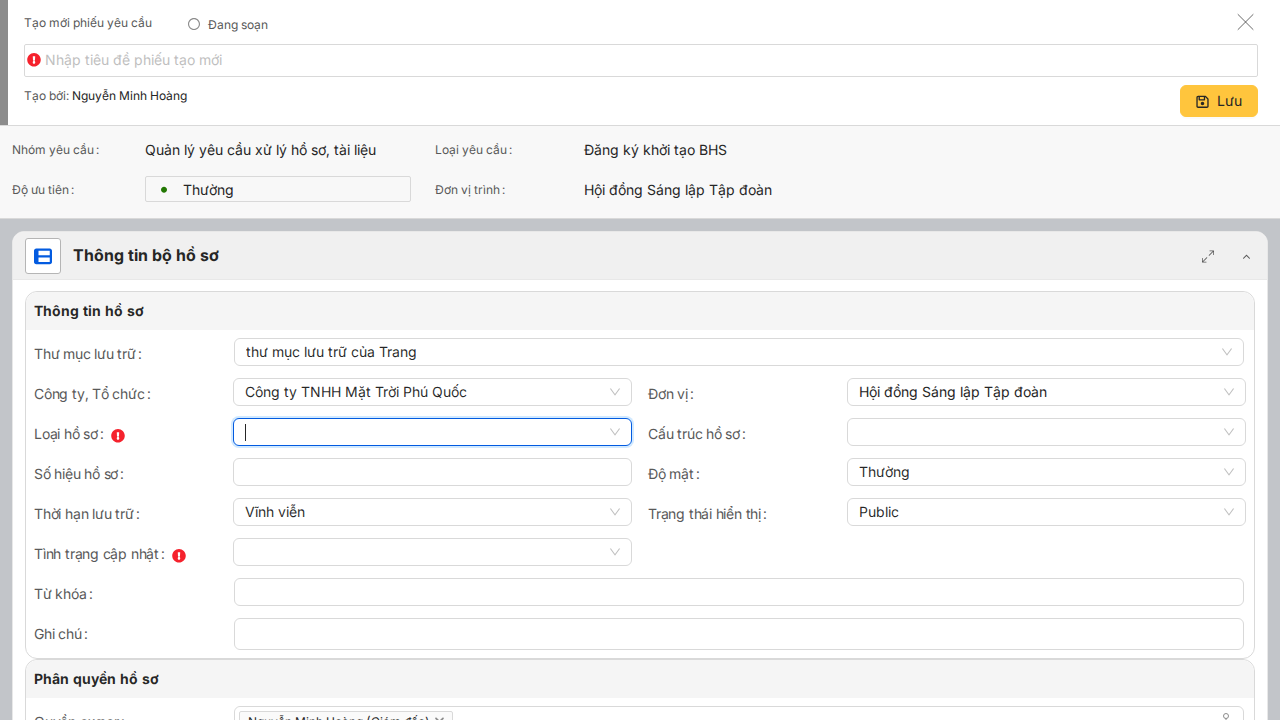Collapse the Thông tin bộ hồ sơ section
The image size is (1280, 720).
1246,257
